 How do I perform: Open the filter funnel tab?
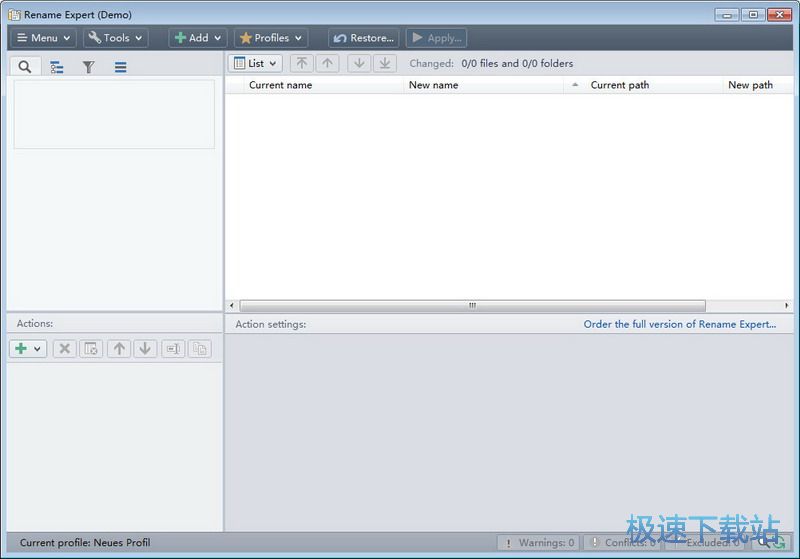tap(88, 67)
